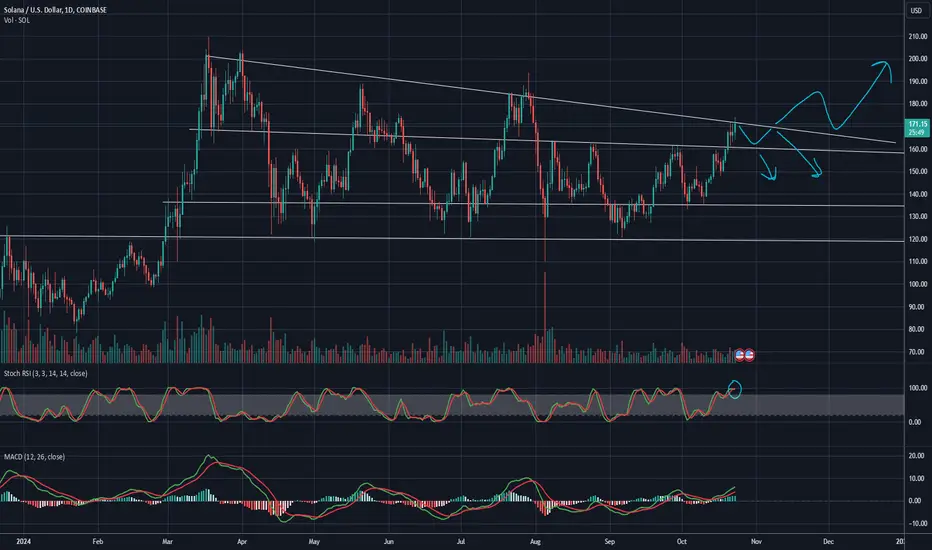Click the Apr label on the time axis
Viewport: 932px width, 550px height.
click(x=241, y=542)
